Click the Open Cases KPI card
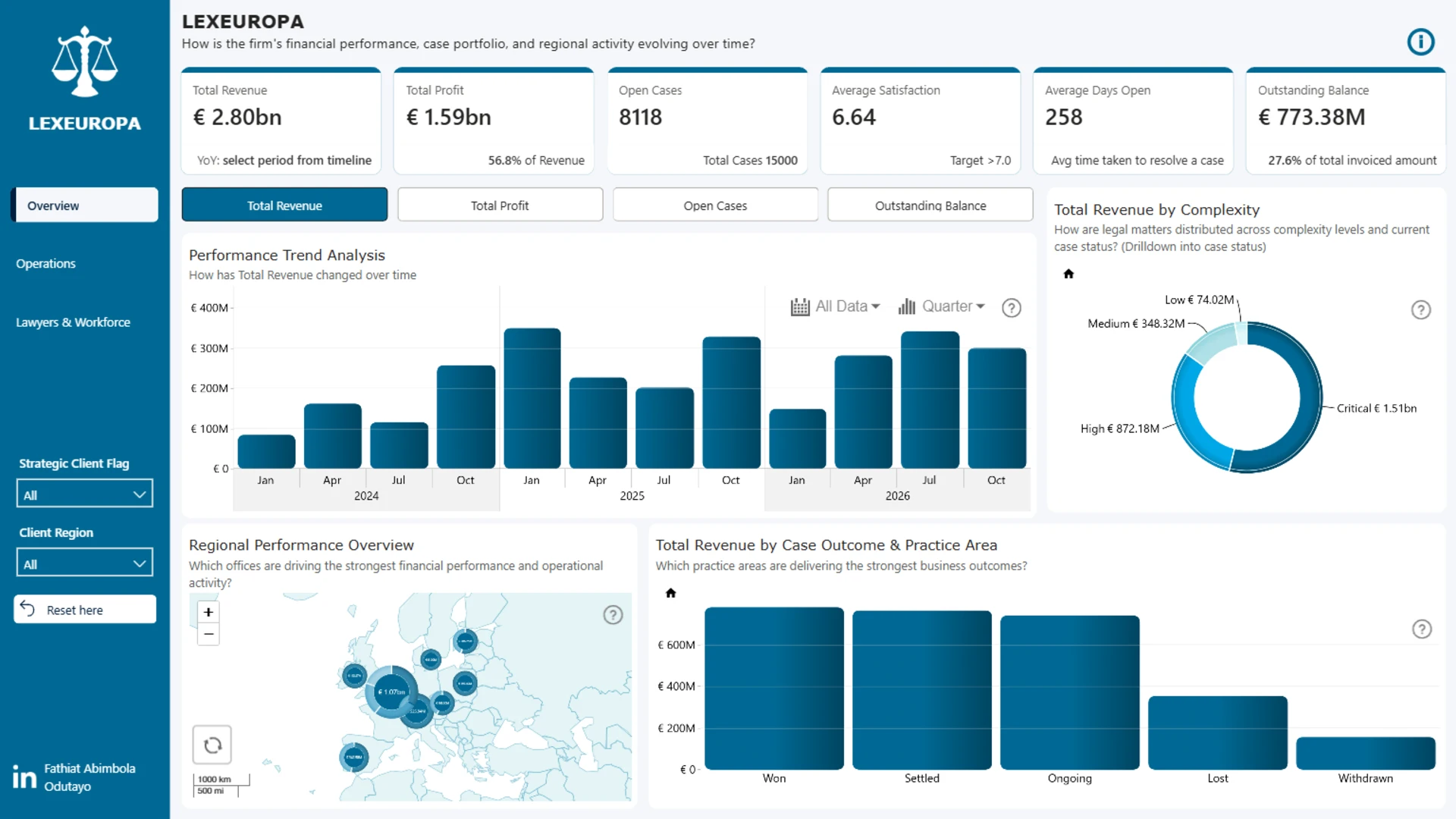1456x819 pixels. click(x=708, y=121)
